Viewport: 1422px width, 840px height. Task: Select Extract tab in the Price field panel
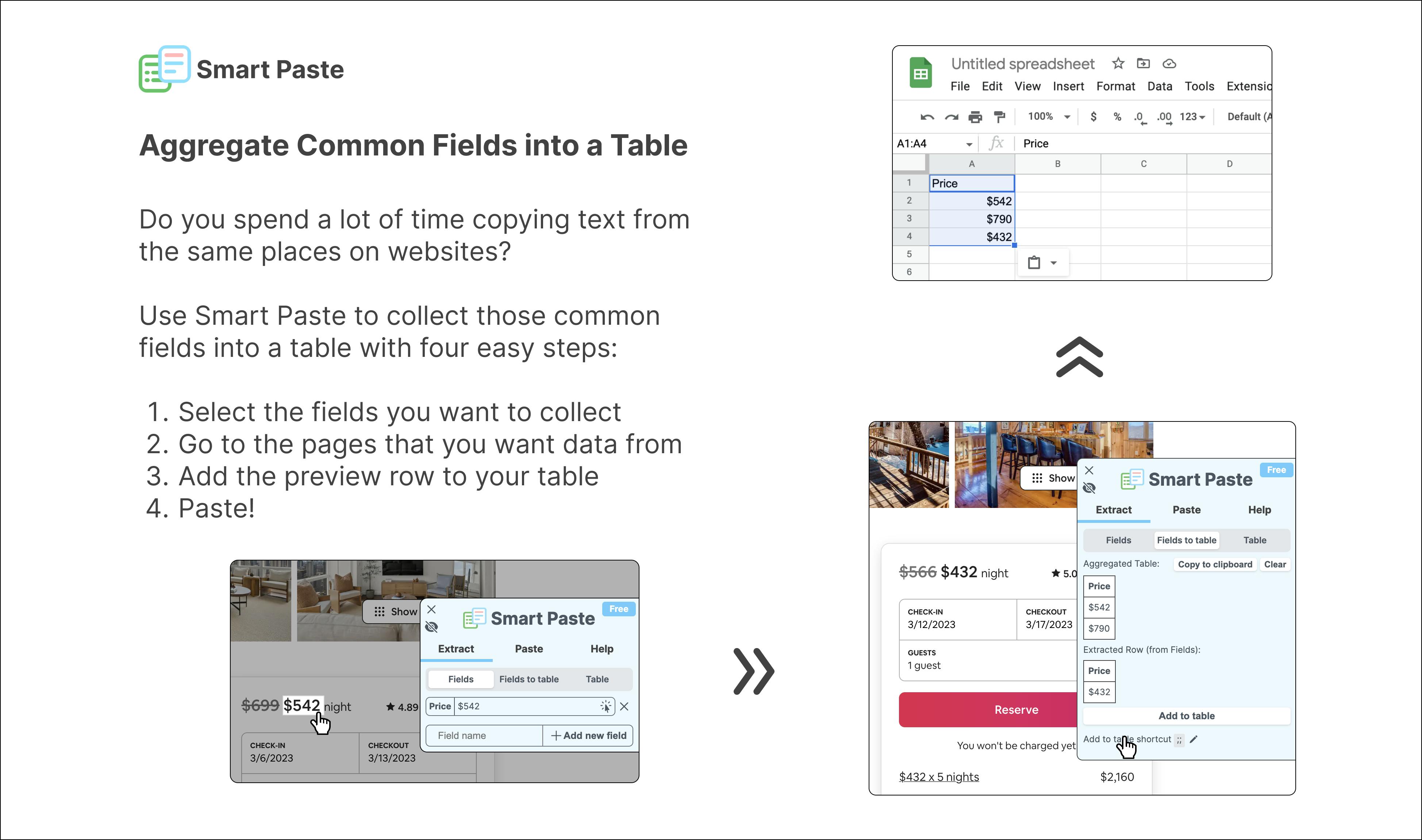[456, 649]
